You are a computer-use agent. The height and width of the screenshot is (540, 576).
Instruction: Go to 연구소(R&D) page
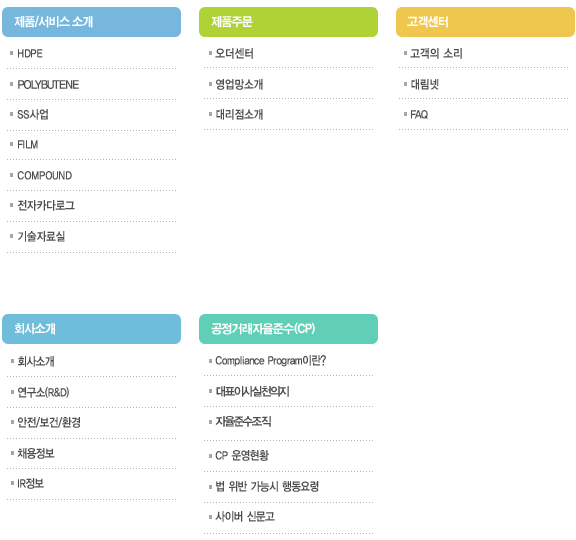(43, 392)
